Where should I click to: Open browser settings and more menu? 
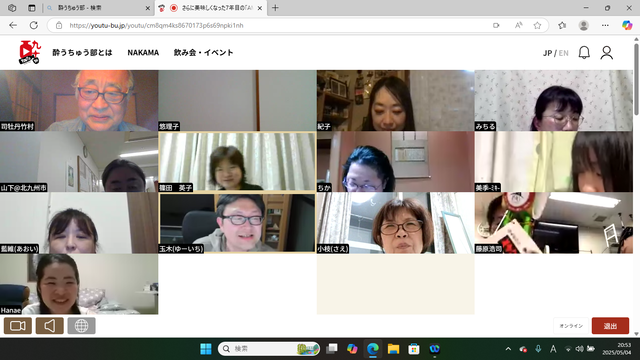click(x=605, y=25)
